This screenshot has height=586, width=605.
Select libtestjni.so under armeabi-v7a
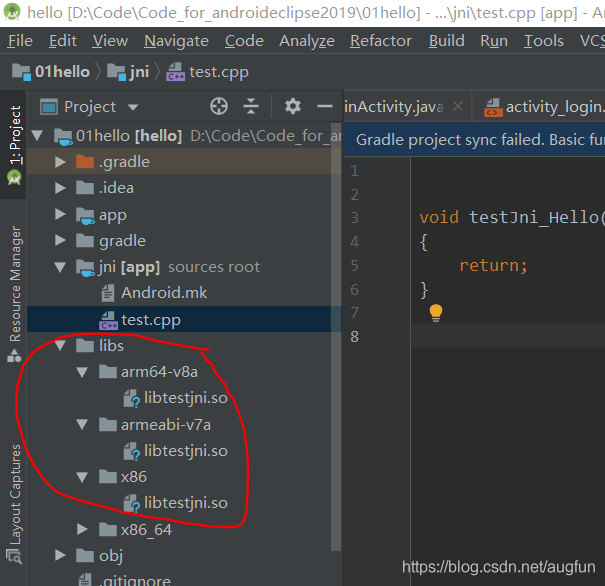pos(185,451)
